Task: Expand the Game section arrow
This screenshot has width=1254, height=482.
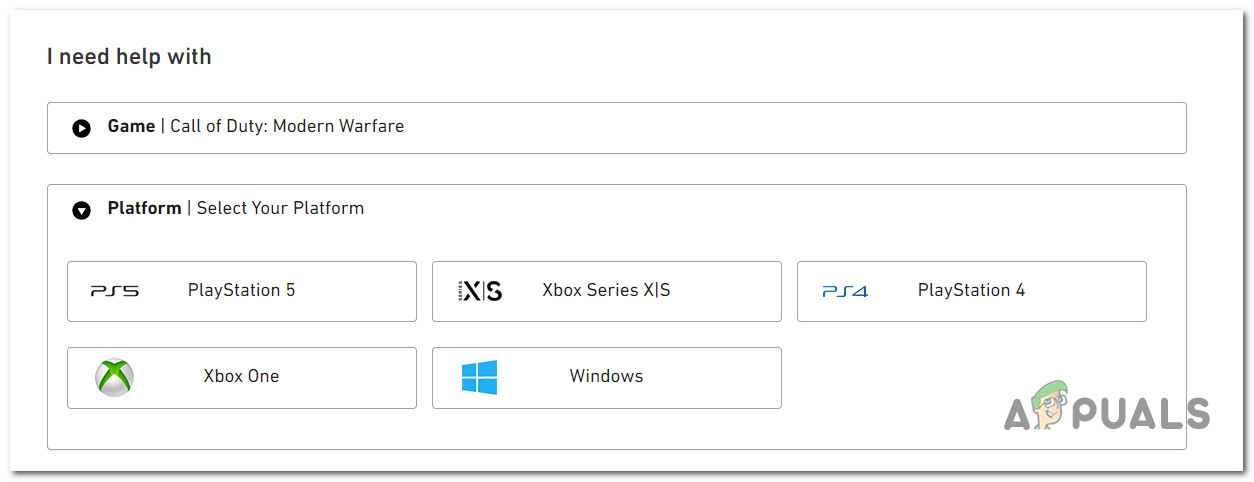Action: 82,128
